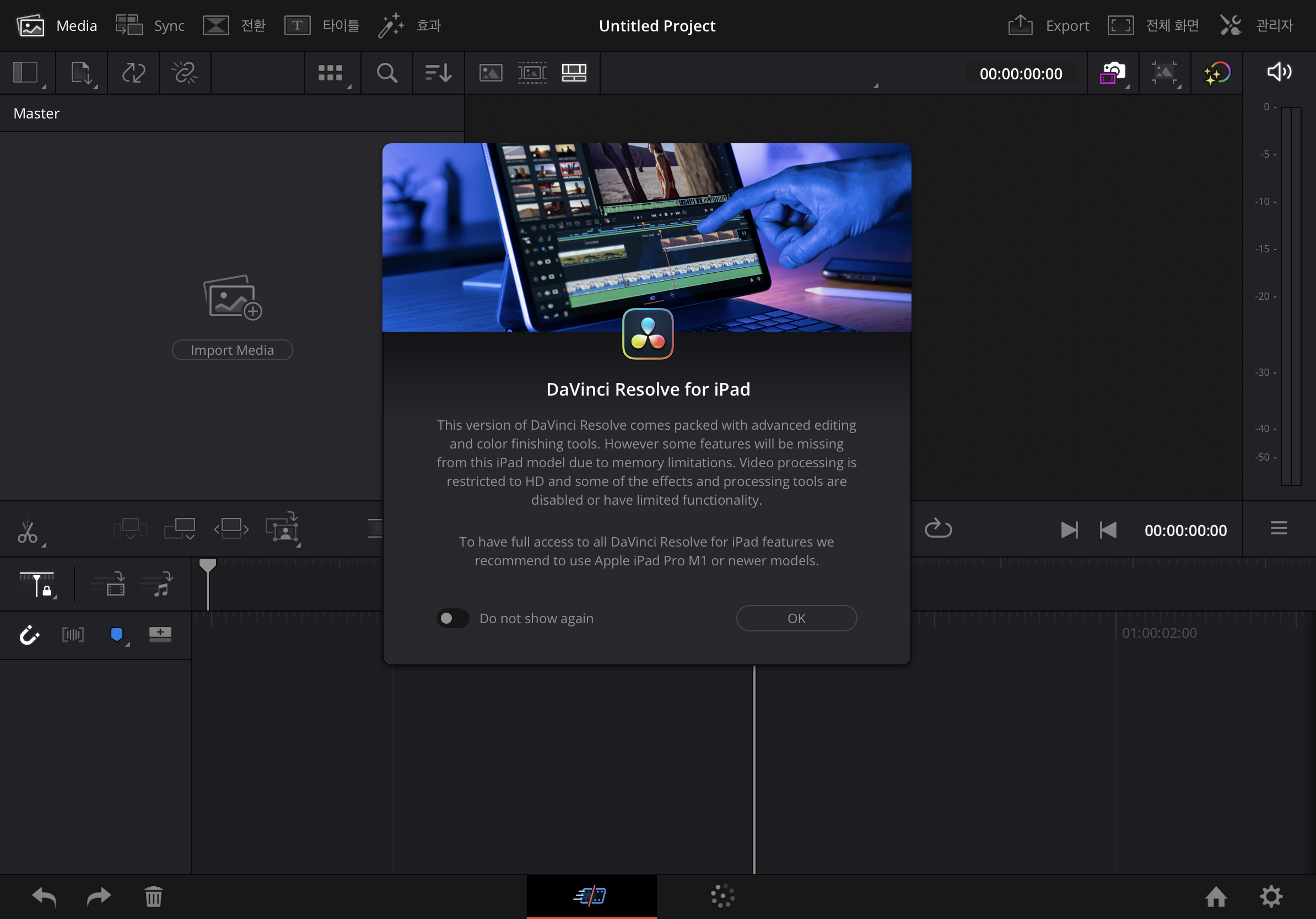This screenshot has height=919, width=1316.
Task: Click OK to dismiss the dialog
Action: [x=796, y=618]
